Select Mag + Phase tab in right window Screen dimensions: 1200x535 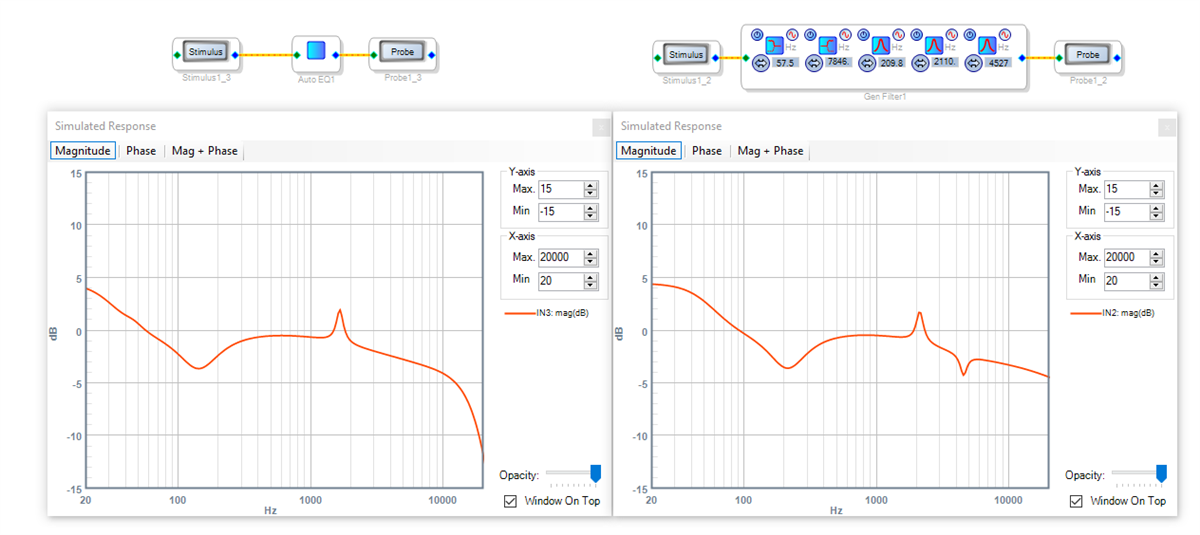pyautogui.click(x=770, y=150)
